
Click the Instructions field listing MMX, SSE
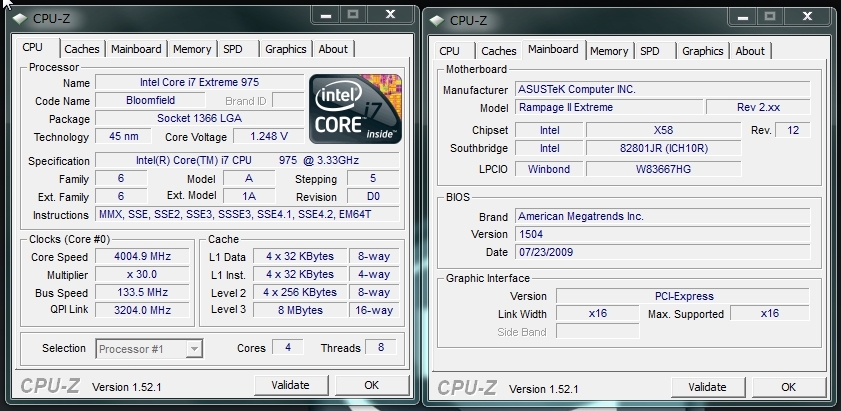point(247,215)
